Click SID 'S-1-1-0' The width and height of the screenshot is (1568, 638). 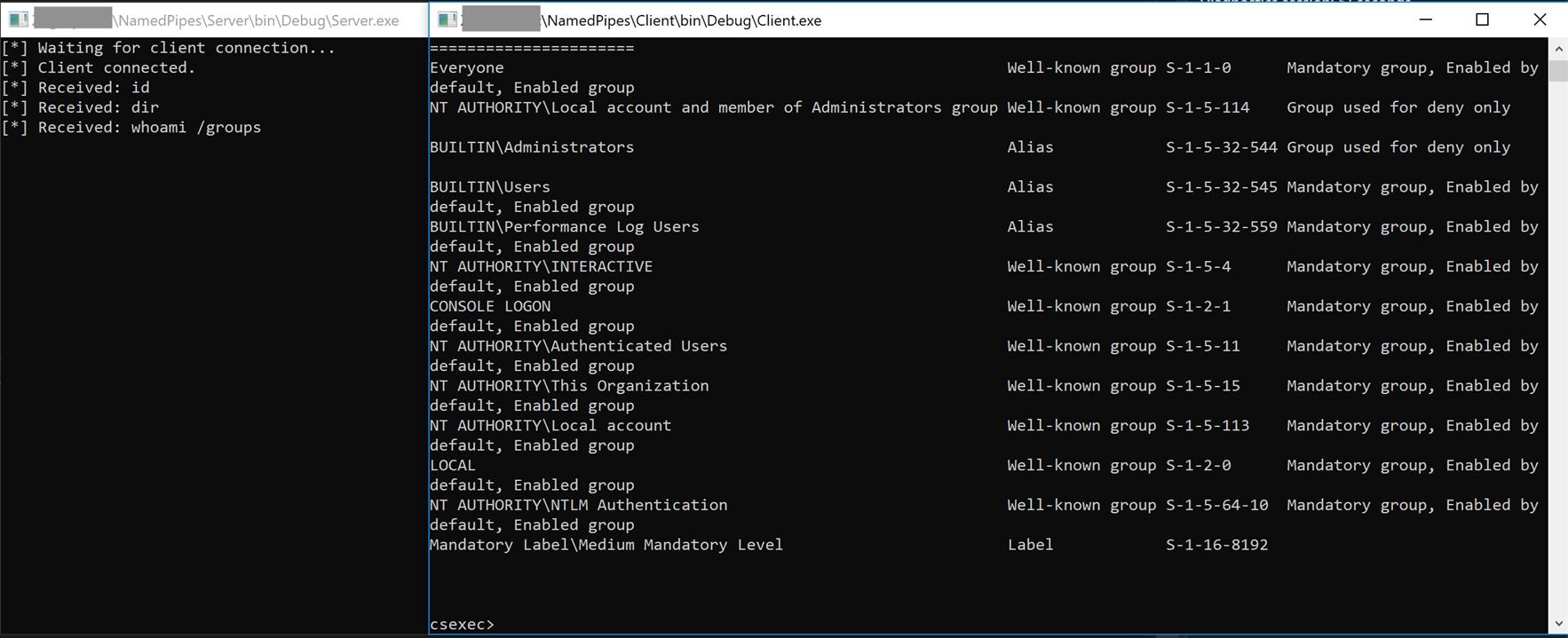tap(1199, 67)
